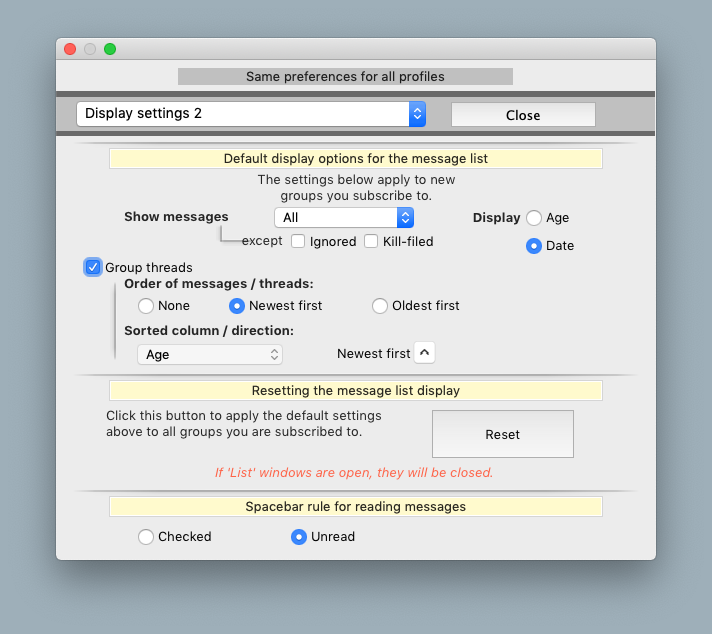Click the red close window button
The image size is (712, 634).
70,49
